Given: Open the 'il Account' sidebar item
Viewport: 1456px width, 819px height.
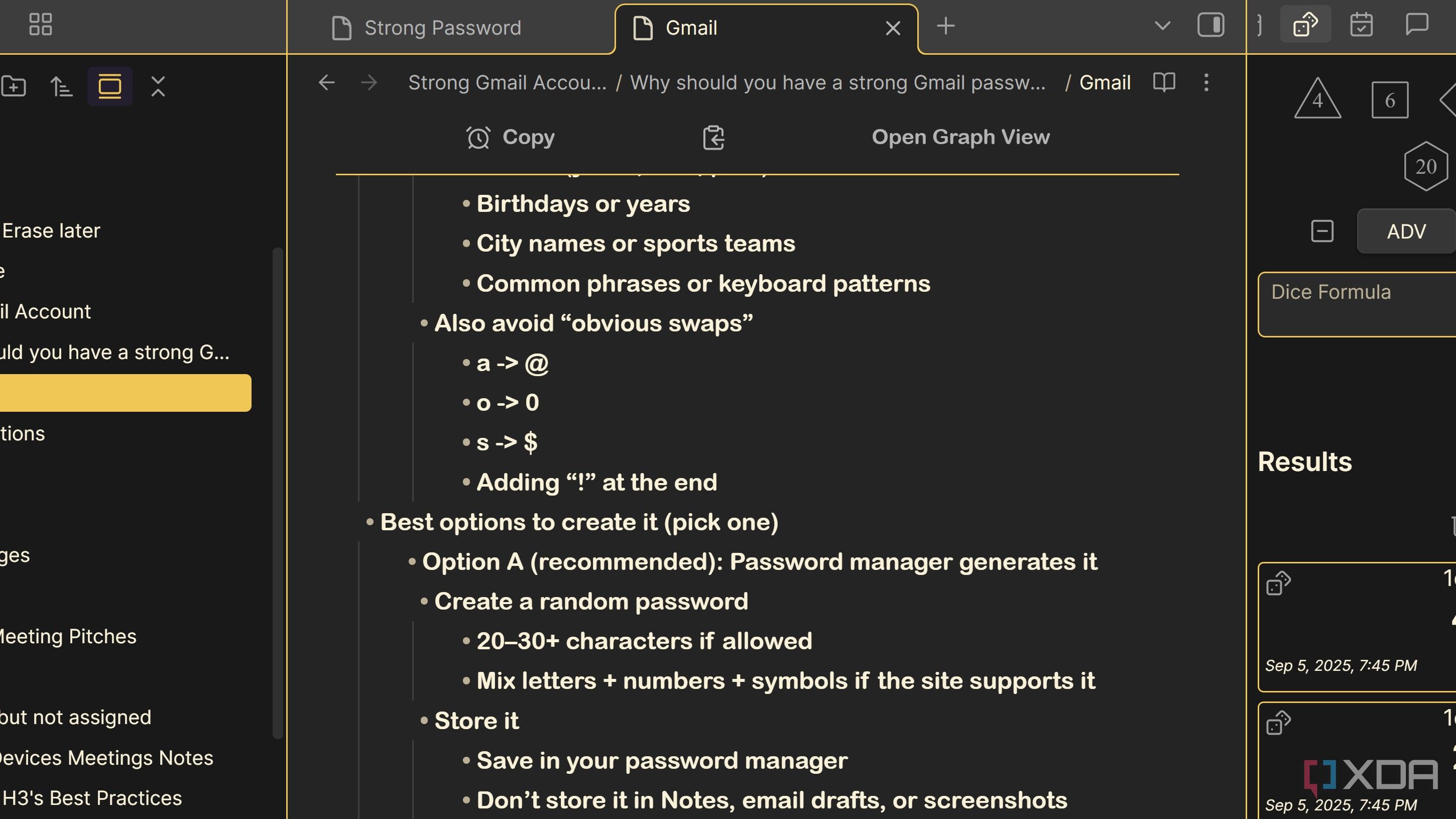Looking at the screenshot, I should [x=45, y=311].
